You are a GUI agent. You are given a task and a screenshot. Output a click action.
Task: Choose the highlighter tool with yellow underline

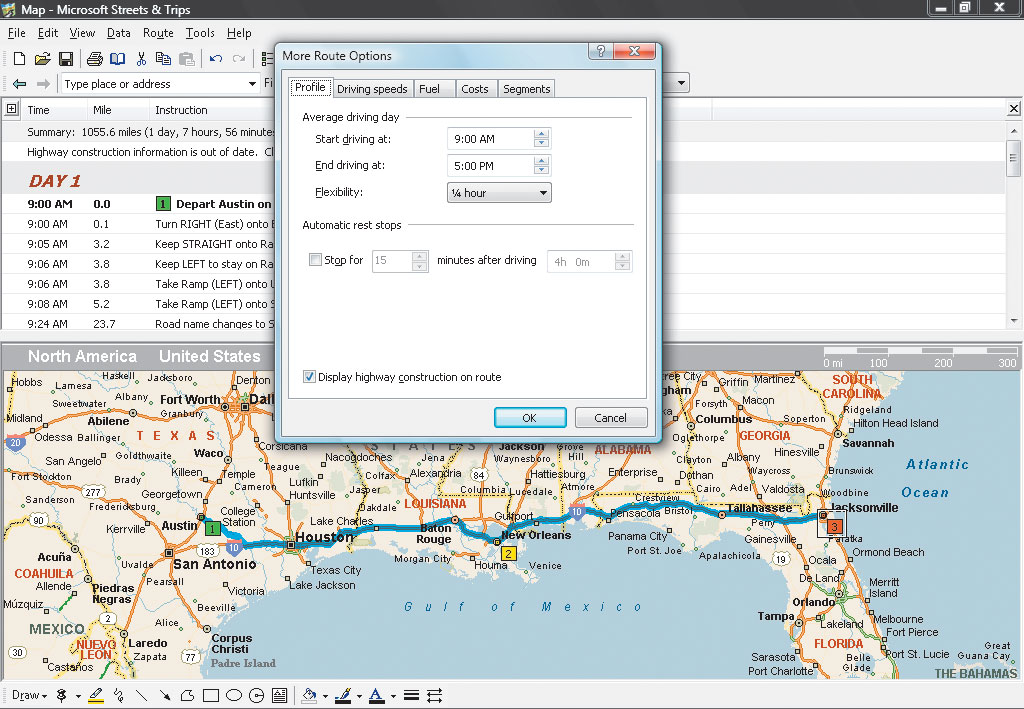tap(96, 695)
